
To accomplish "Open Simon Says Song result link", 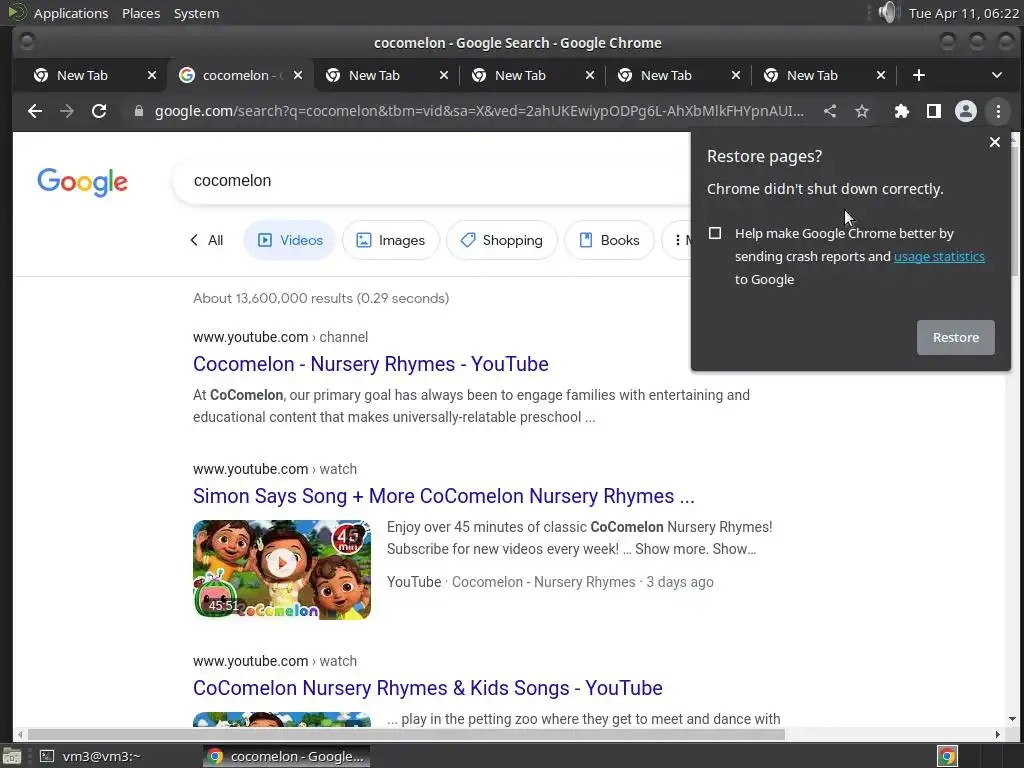I will tap(443, 496).
